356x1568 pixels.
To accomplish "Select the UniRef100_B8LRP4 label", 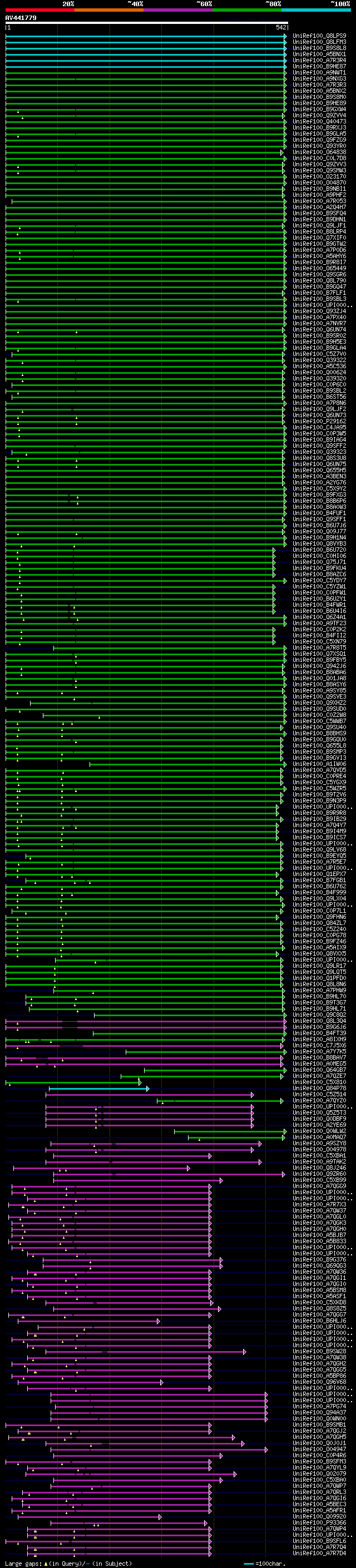I will click(319, 232).
